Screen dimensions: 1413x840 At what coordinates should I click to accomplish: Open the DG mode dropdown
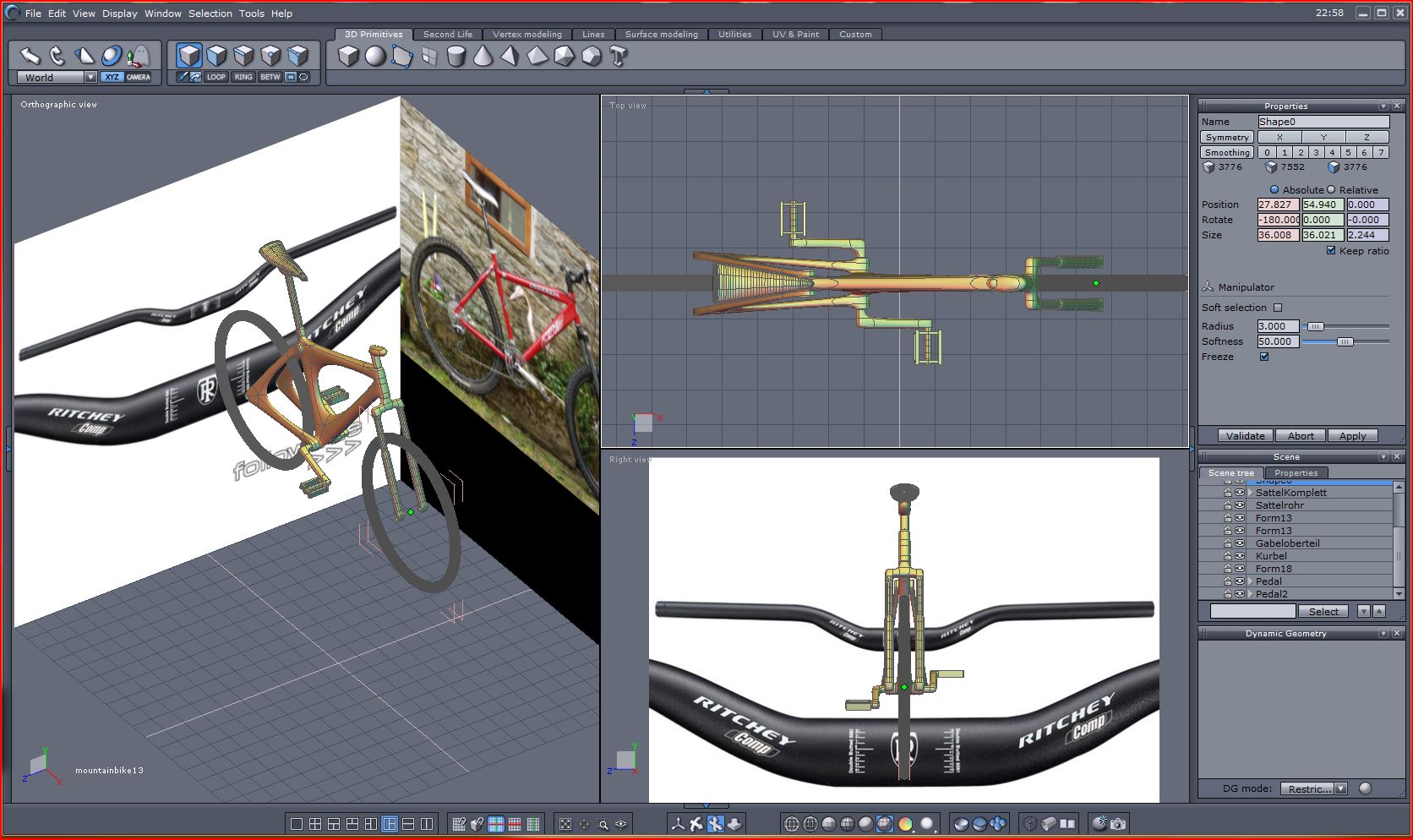click(1340, 788)
